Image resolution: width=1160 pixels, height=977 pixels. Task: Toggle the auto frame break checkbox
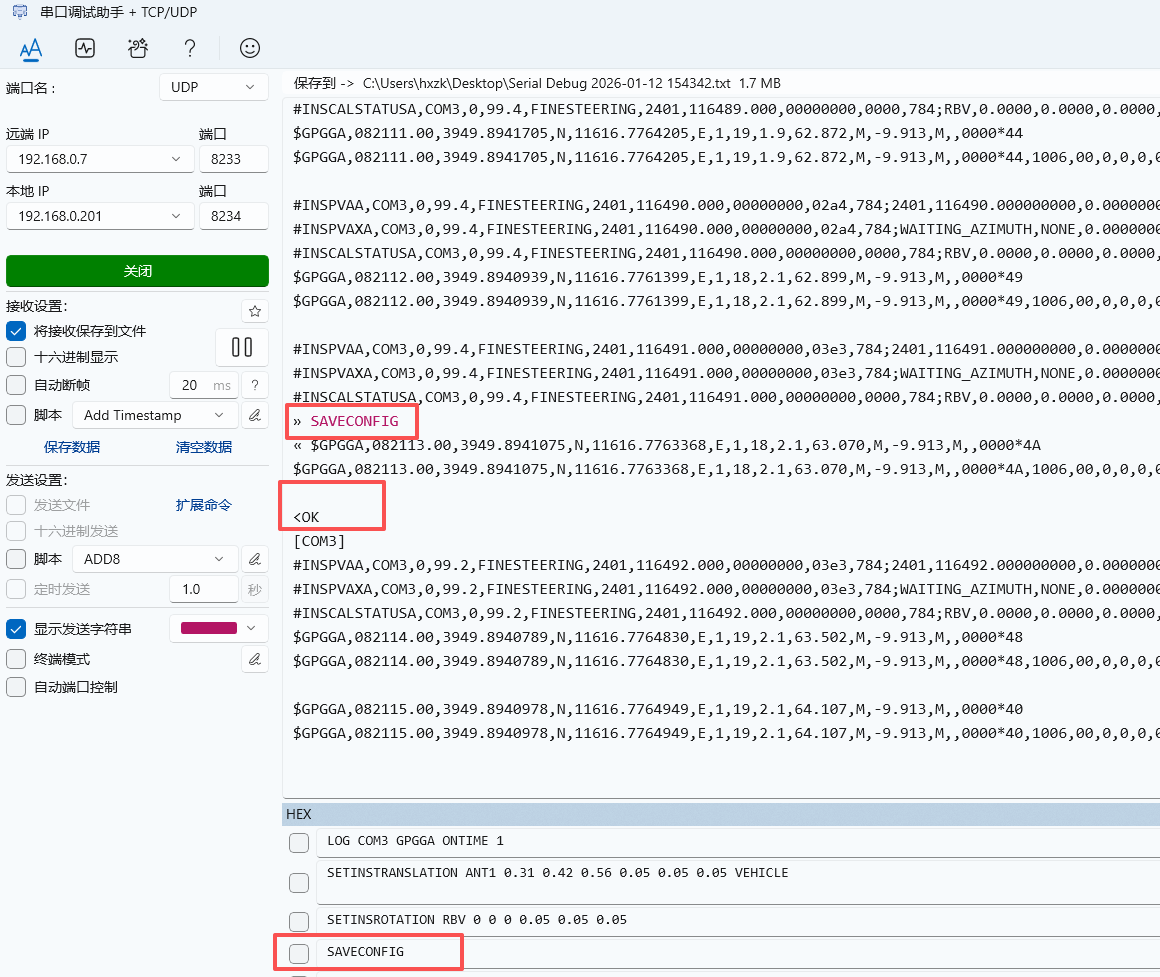[16, 385]
